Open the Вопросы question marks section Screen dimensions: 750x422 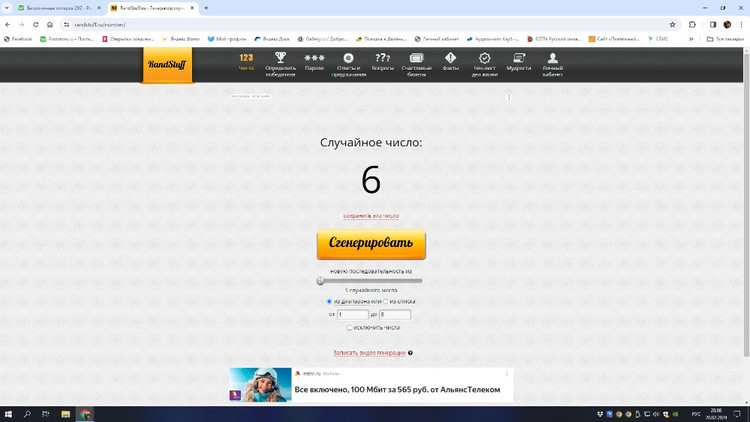point(382,61)
